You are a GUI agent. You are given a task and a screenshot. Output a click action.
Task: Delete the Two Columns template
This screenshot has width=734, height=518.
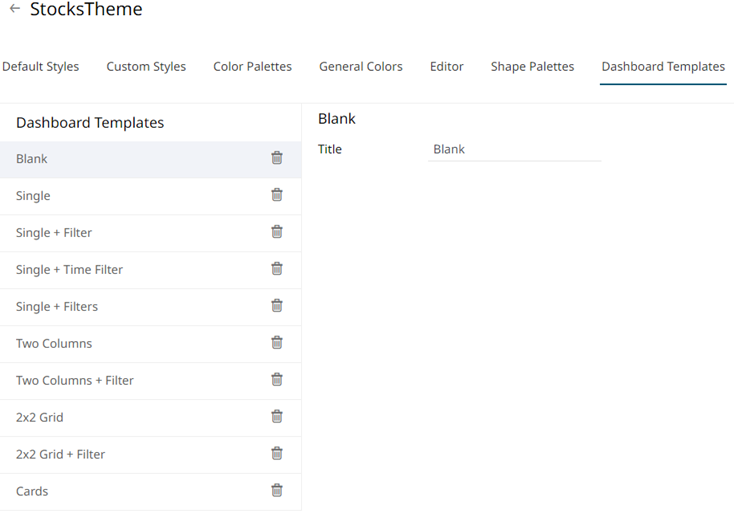277,343
